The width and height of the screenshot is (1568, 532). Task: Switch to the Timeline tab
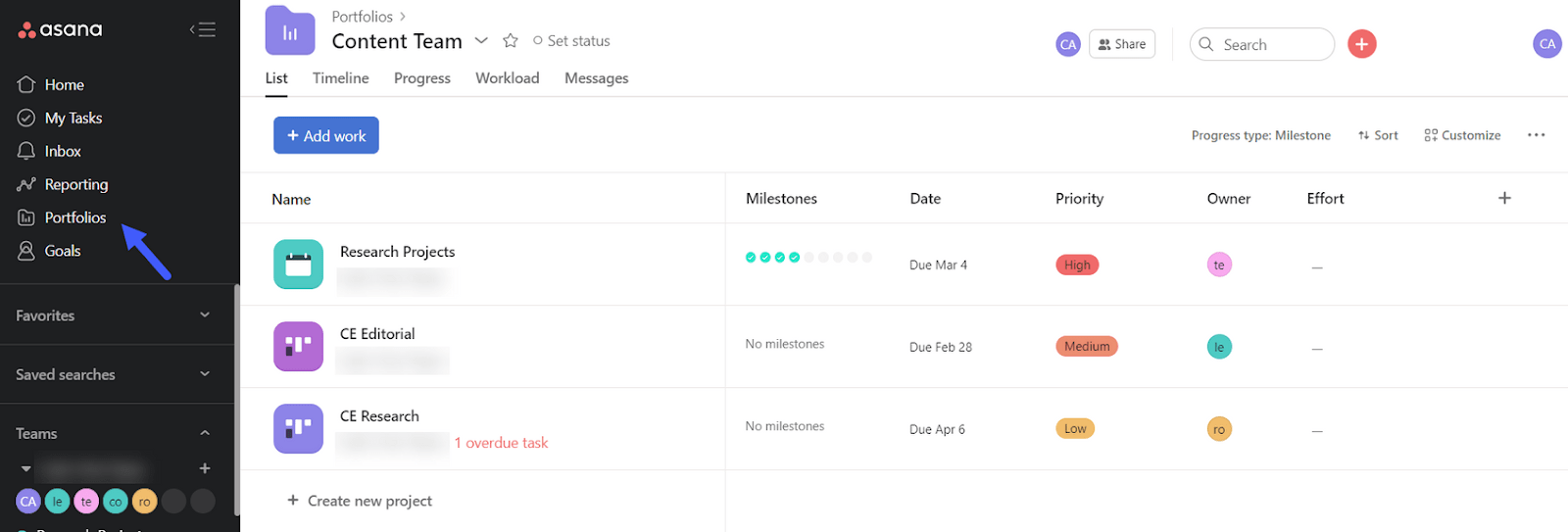click(x=341, y=78)
